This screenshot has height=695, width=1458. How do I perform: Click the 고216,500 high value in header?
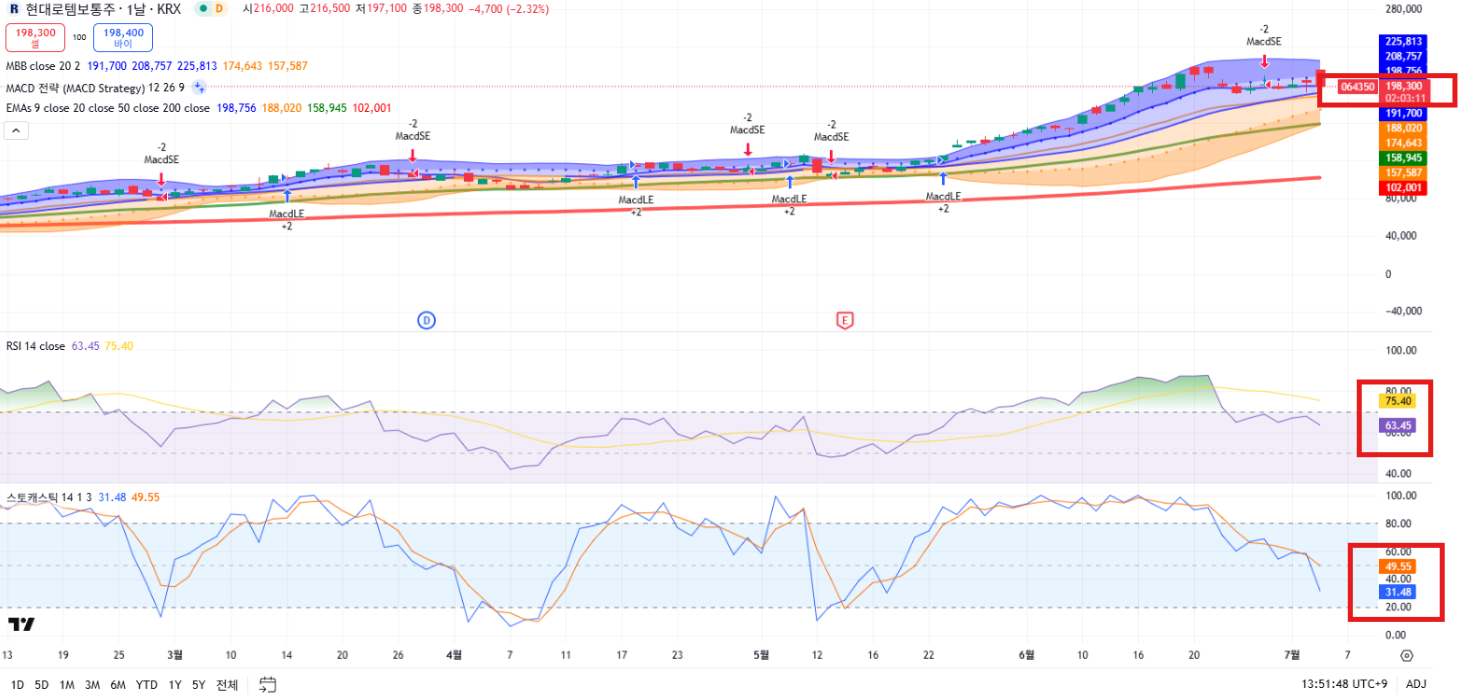coord(325,8)
